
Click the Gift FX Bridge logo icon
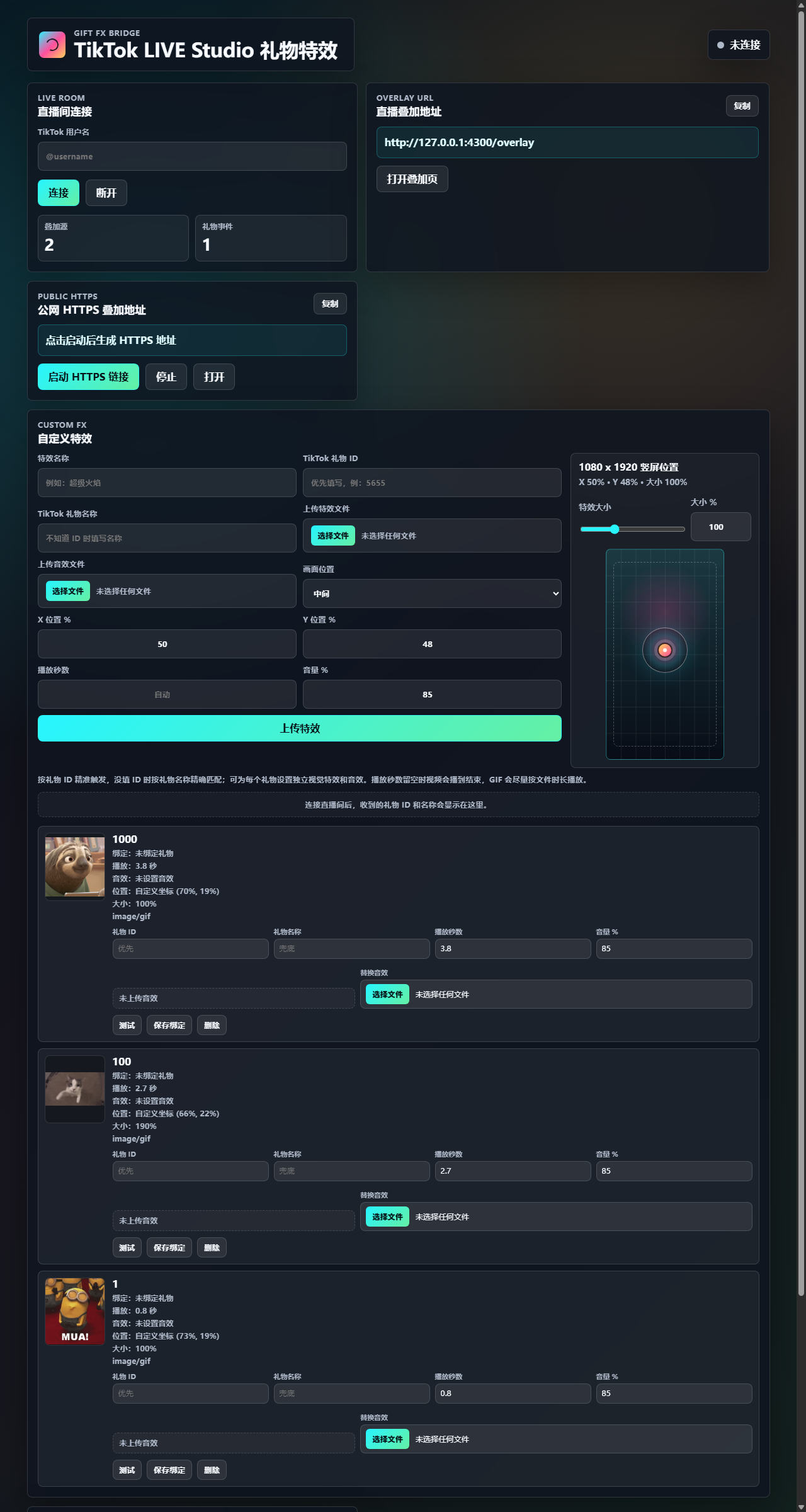point(52,45)
